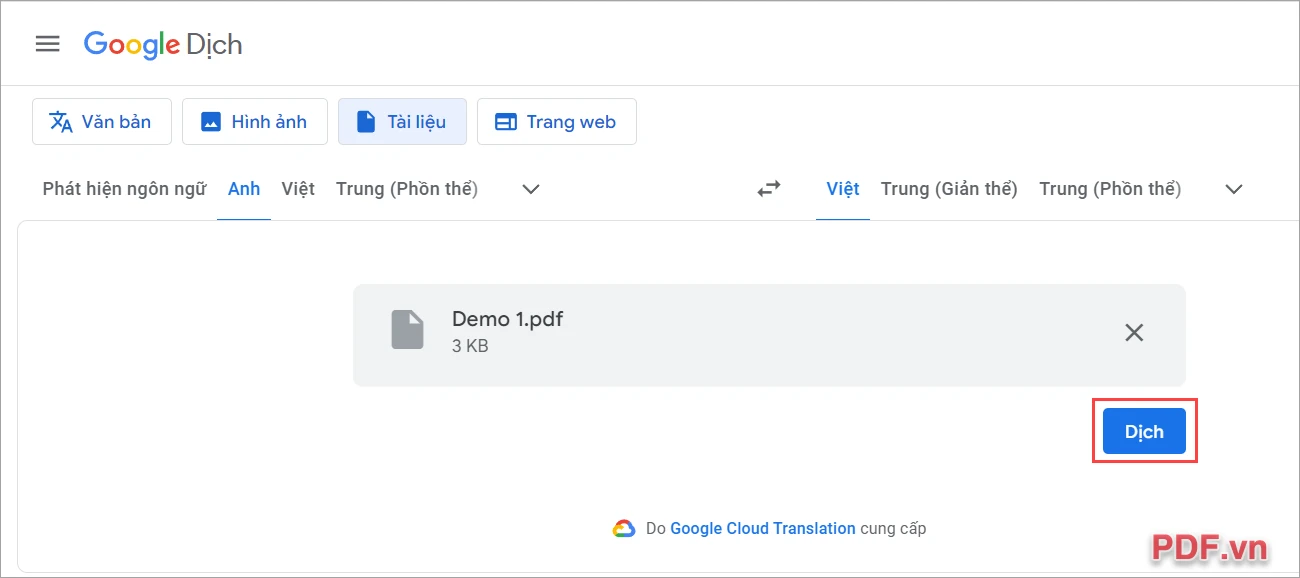This screenshot has width=1300, height=578.
Task: Choose Phát hiện ngôn ngữ as source
Action: pos(124,188)
